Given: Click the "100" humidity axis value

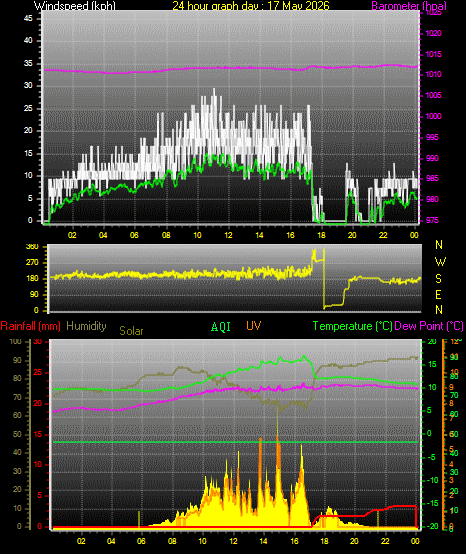Looking at the screenshot, I should click(16, 341).
